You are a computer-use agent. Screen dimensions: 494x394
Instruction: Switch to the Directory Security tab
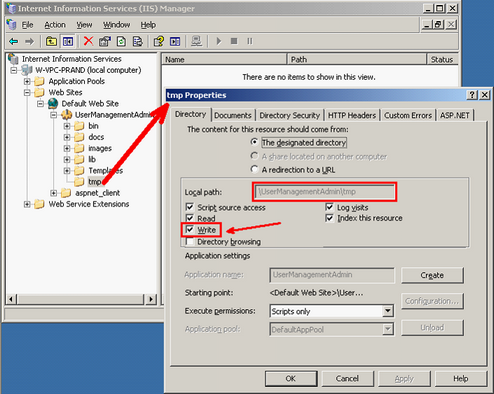(290, 115)
